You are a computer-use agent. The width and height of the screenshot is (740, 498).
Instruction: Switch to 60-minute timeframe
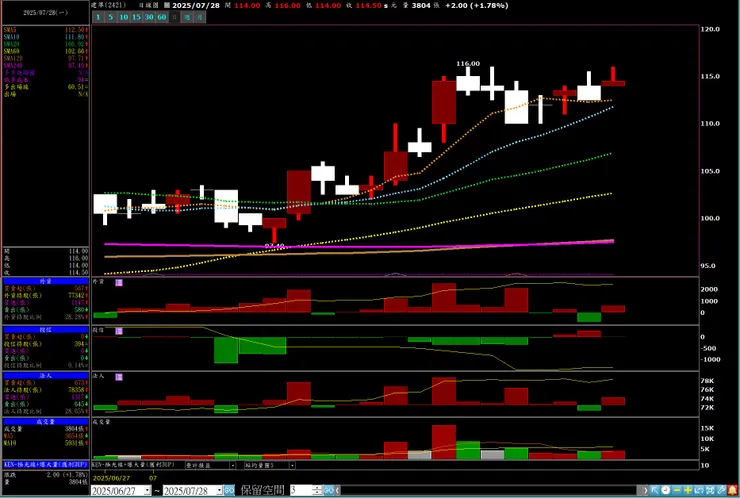click(162, 17)
